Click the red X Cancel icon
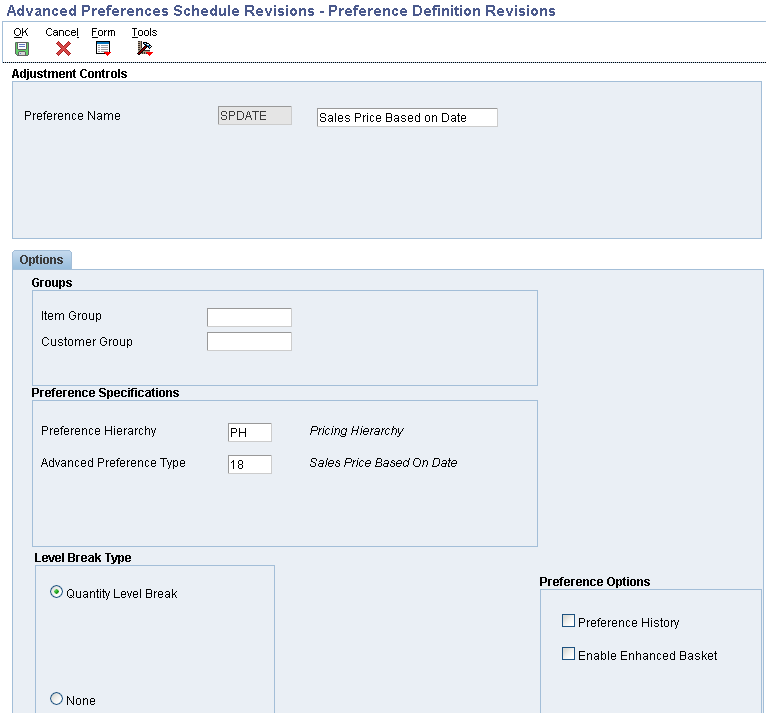The height and width of the screenshot is (713, 766). (63, 49)
